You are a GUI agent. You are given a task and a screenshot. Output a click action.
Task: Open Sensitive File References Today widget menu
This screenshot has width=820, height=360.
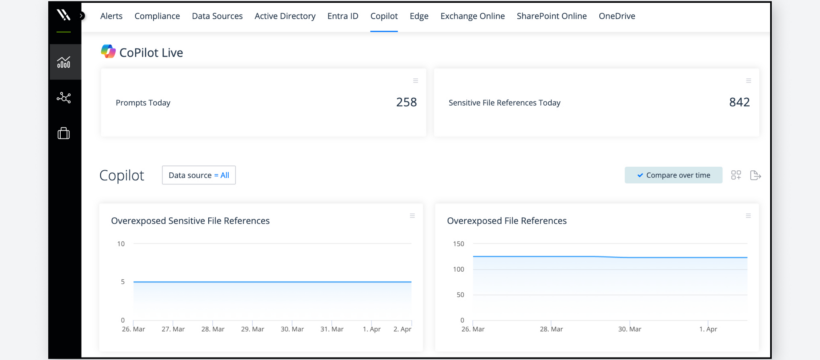[x=748, y=81]
